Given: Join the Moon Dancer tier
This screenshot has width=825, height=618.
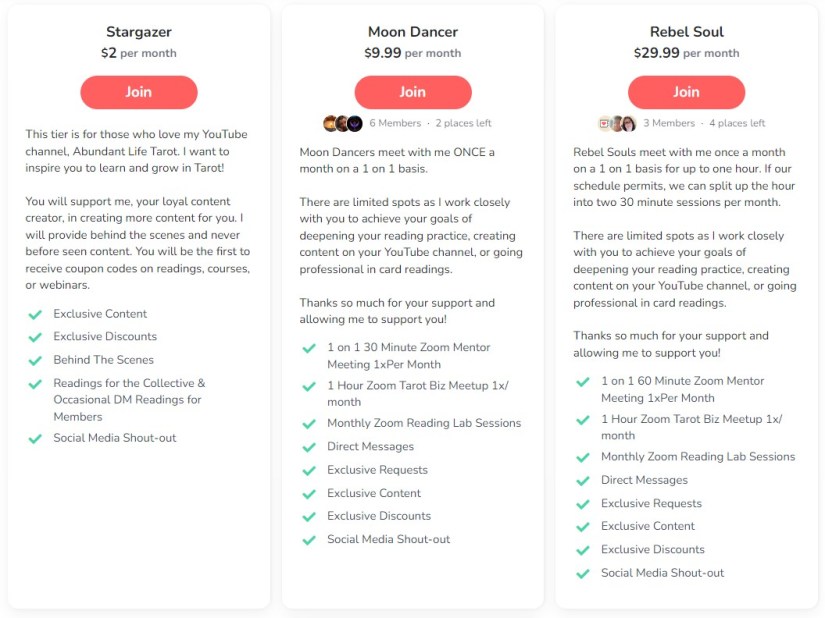Looking at the screenshot, I should 413,92.
